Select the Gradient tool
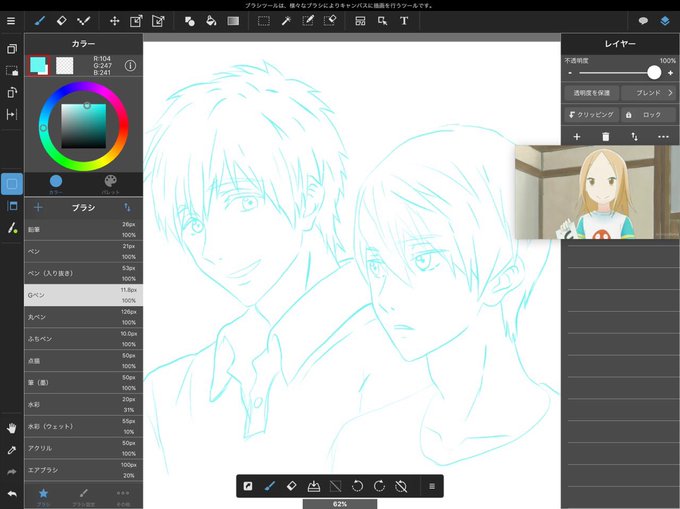 [x=233, y=21]
